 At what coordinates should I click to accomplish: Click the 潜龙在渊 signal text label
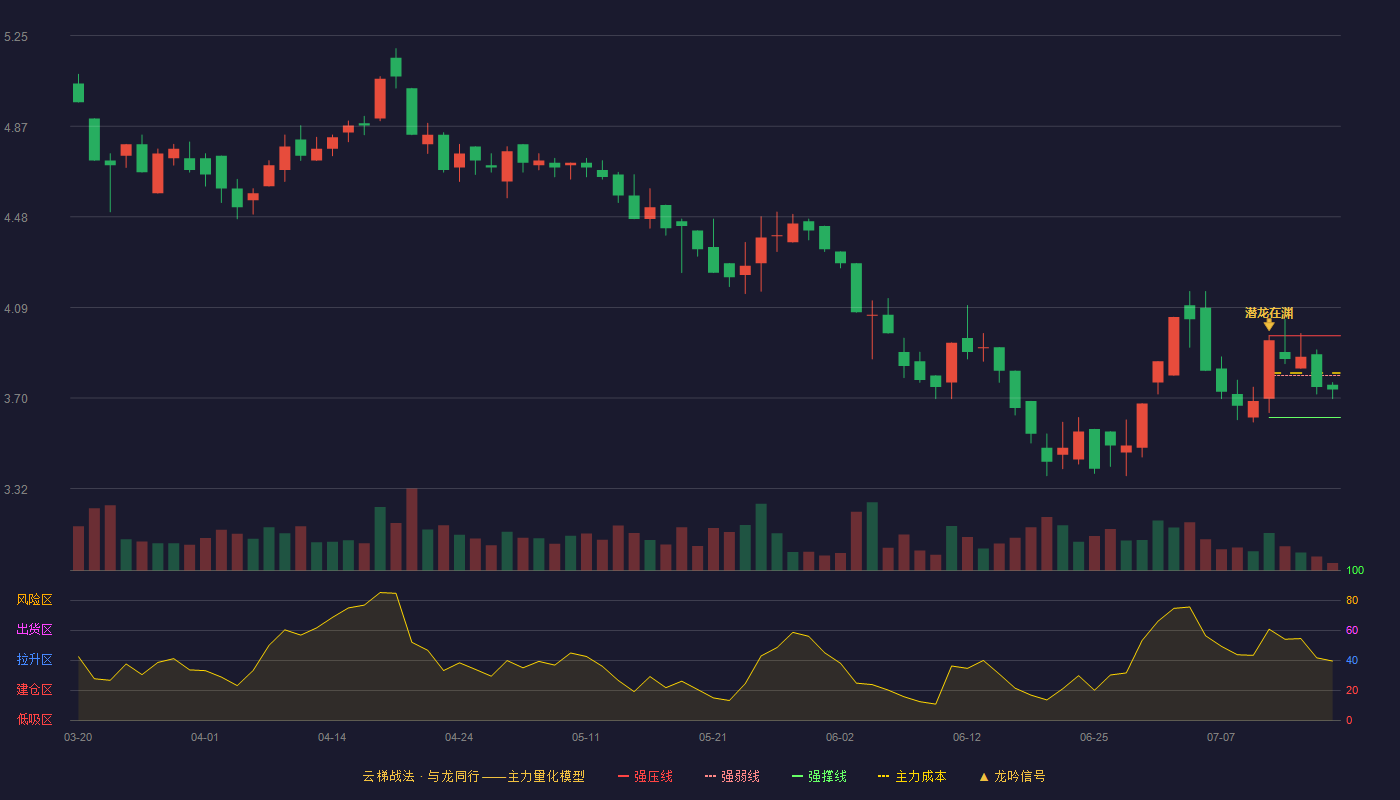pyautogui.click(x=1269, y=313)
